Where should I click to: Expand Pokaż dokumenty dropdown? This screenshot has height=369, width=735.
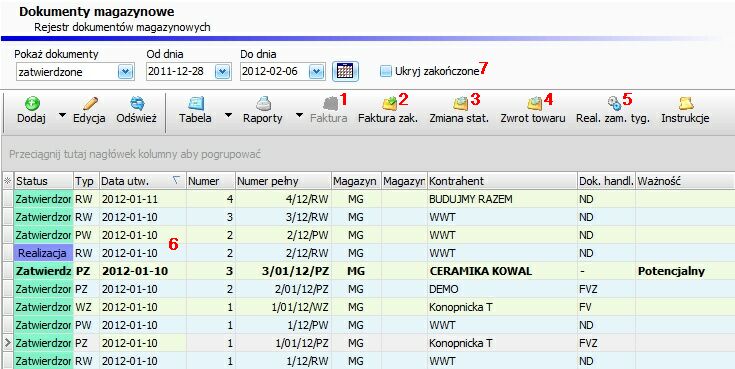click(x=125, y=72)
